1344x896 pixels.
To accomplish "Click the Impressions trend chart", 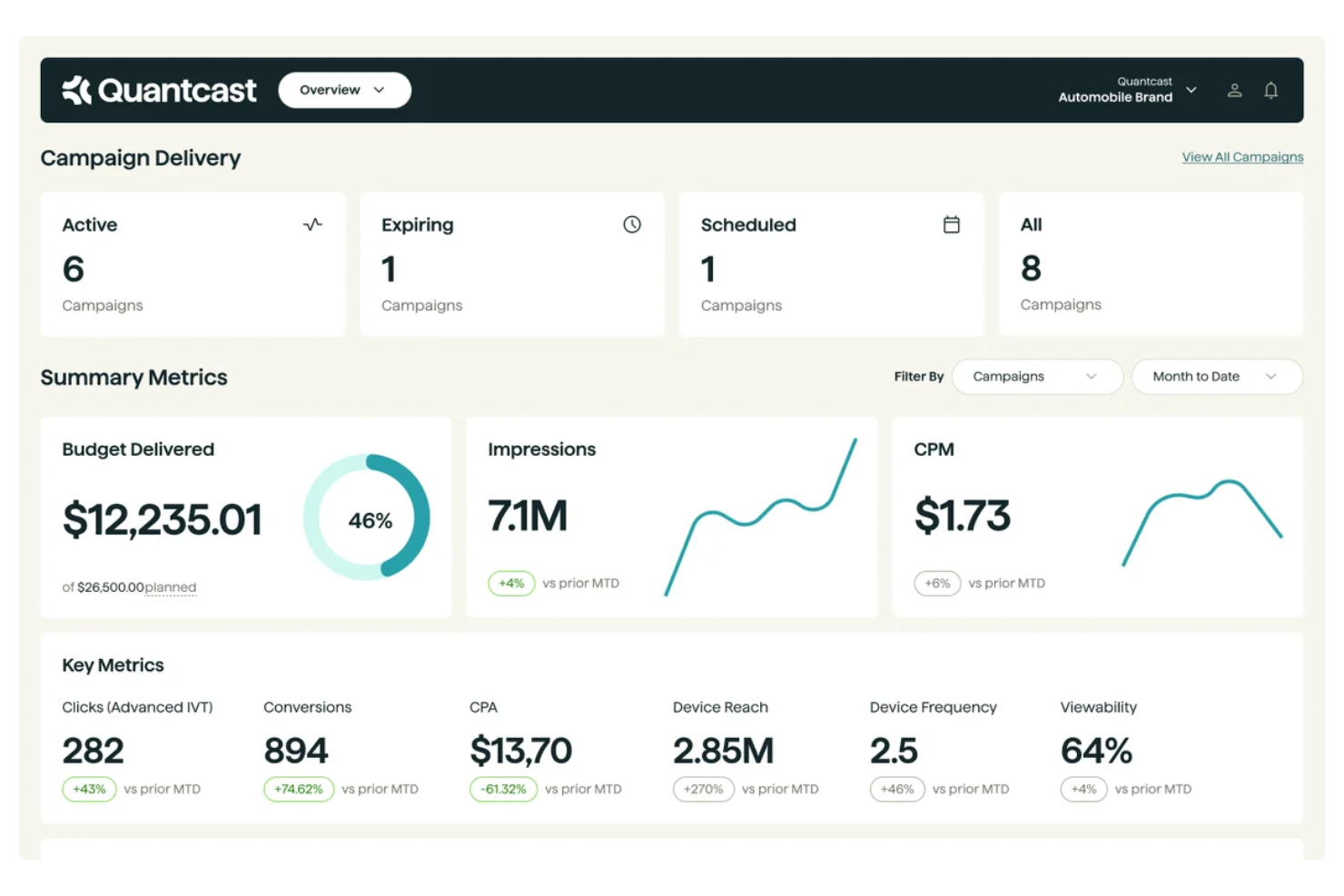I will point(761,517).
